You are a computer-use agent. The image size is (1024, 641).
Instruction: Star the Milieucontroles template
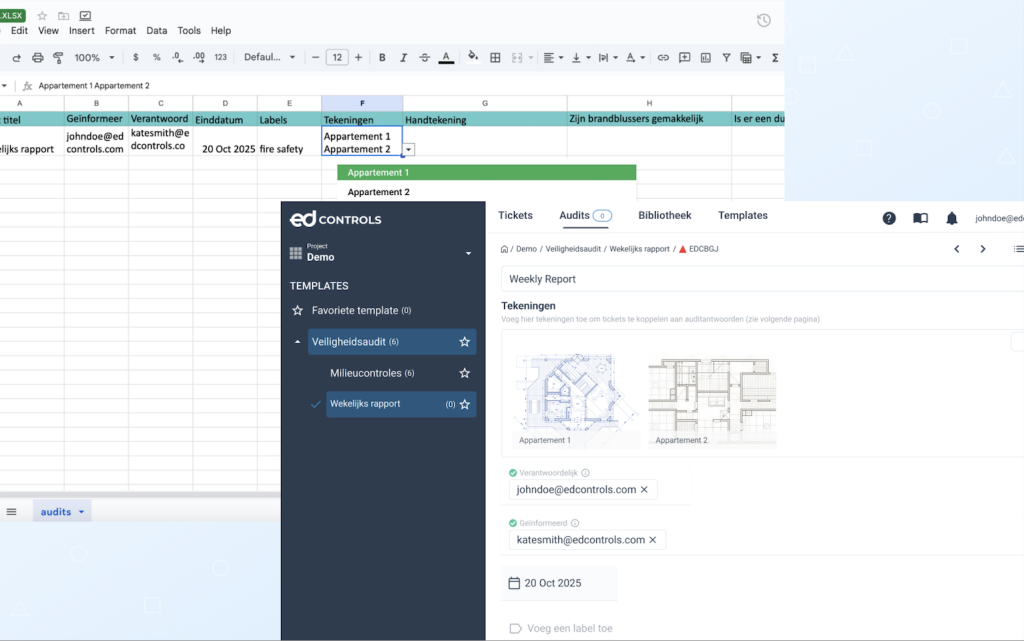(464, 373)
